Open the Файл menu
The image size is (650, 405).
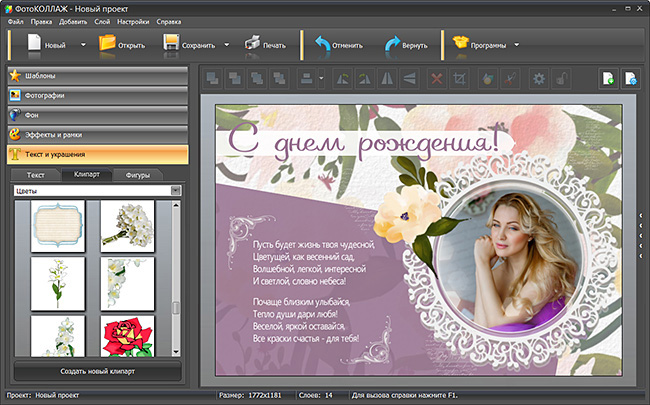(x=16, y=22)
